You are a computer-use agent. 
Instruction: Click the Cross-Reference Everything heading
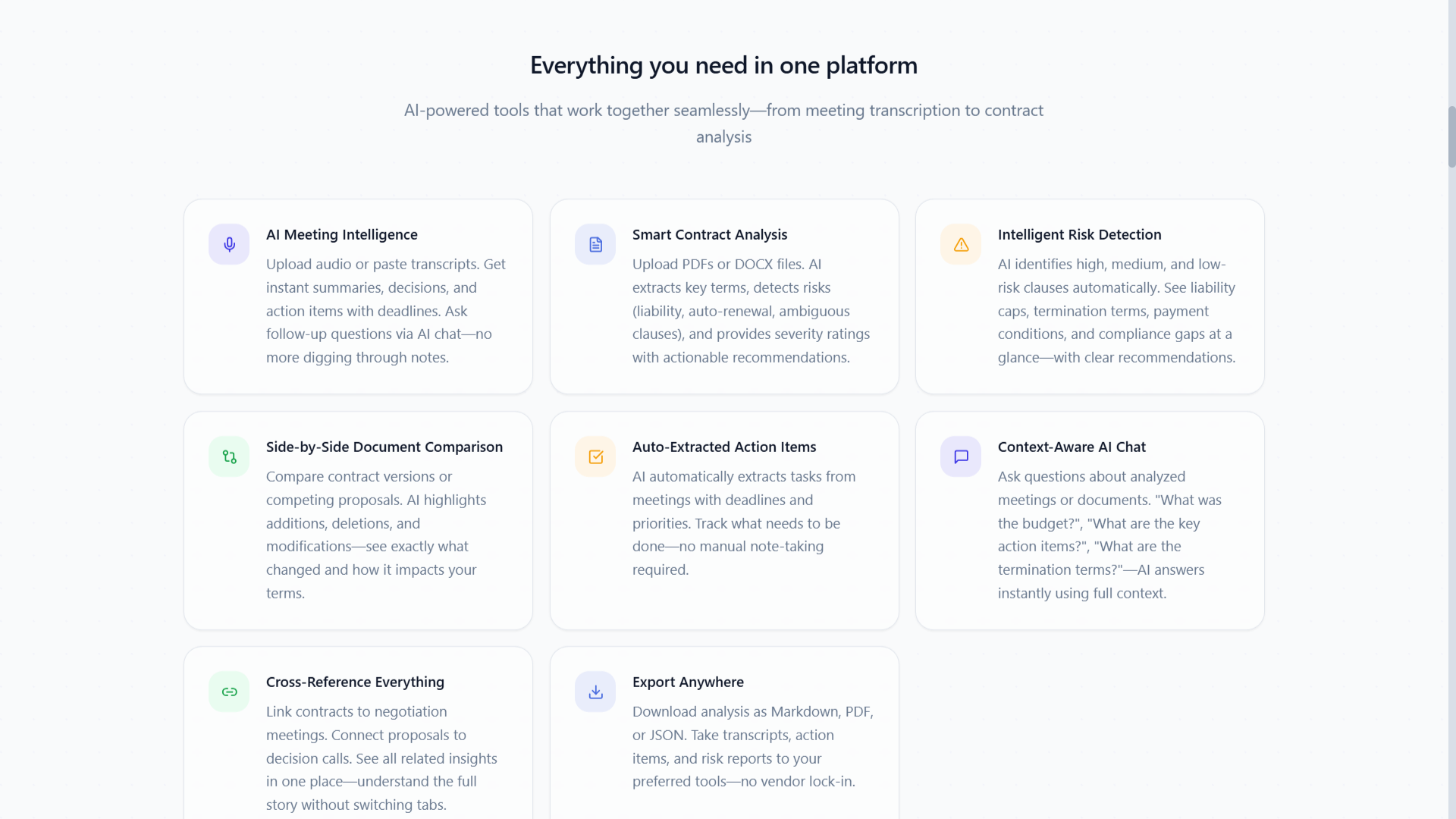coord(355,682)
